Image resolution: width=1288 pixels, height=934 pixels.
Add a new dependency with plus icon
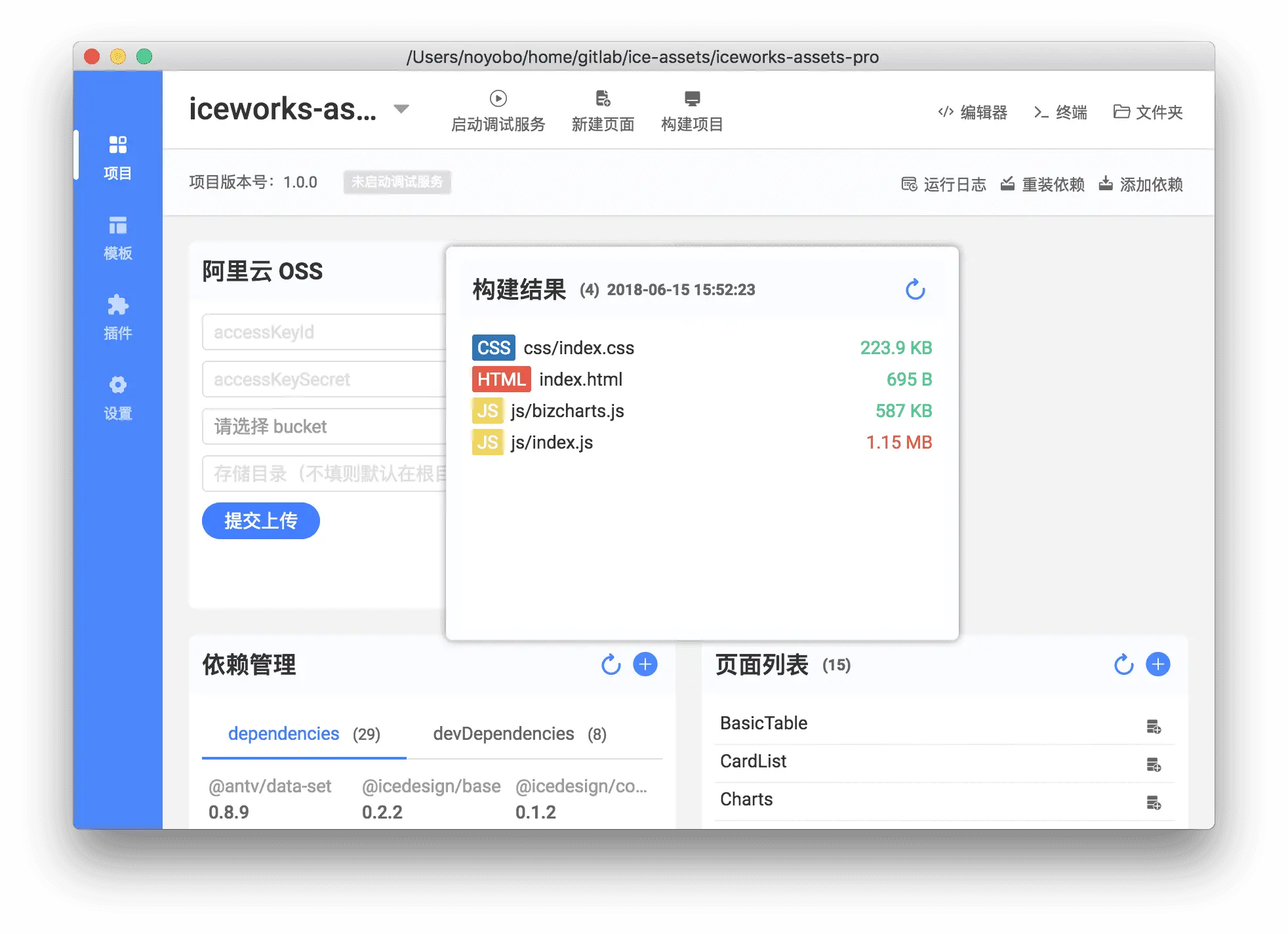645,664
